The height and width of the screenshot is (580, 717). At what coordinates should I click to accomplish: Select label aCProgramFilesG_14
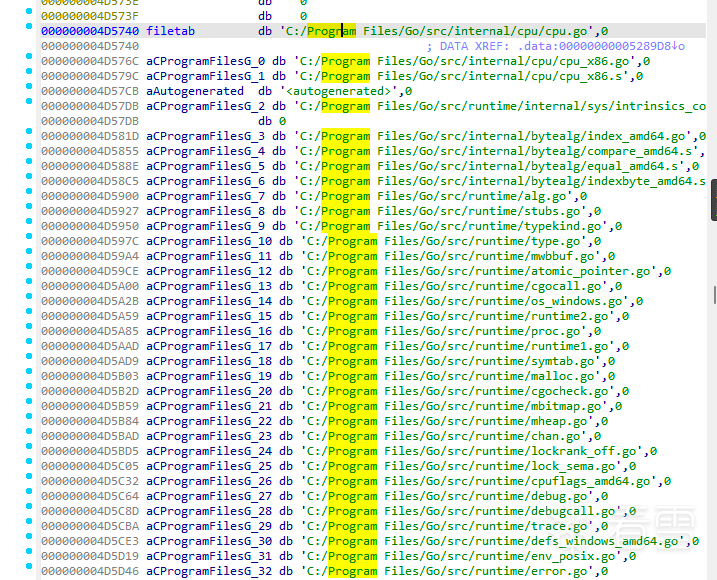(209, 301)
